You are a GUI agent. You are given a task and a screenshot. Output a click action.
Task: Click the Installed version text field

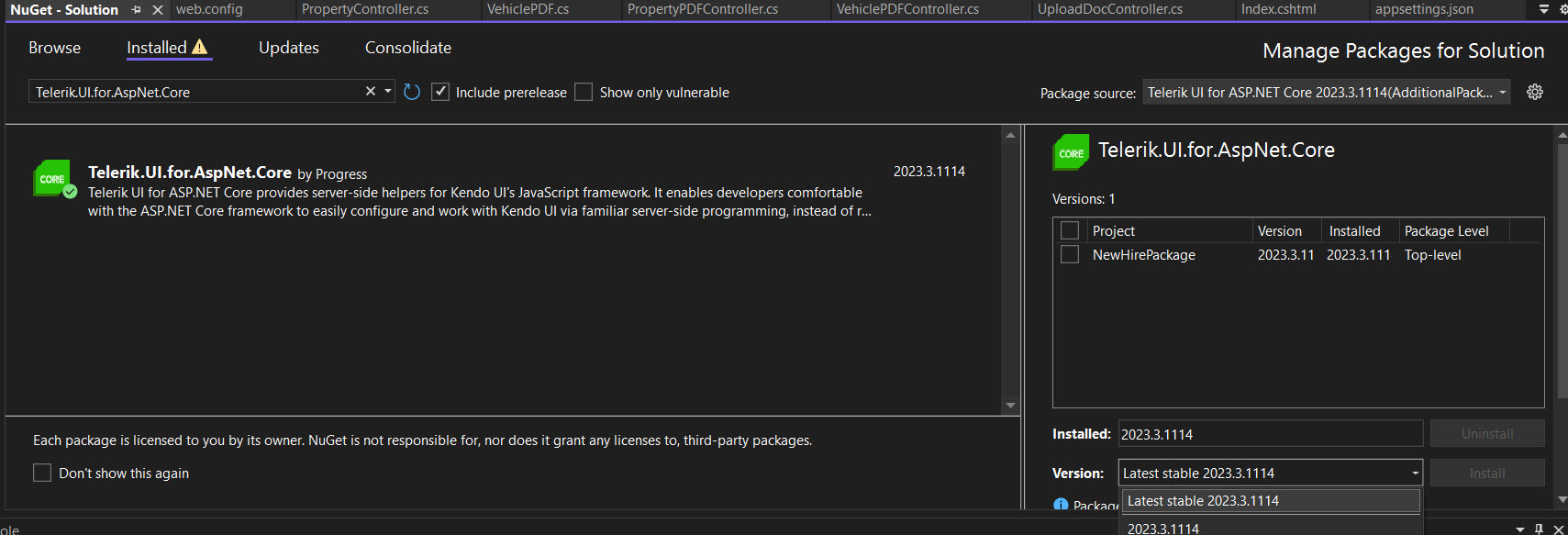[x=1271, y=433]
